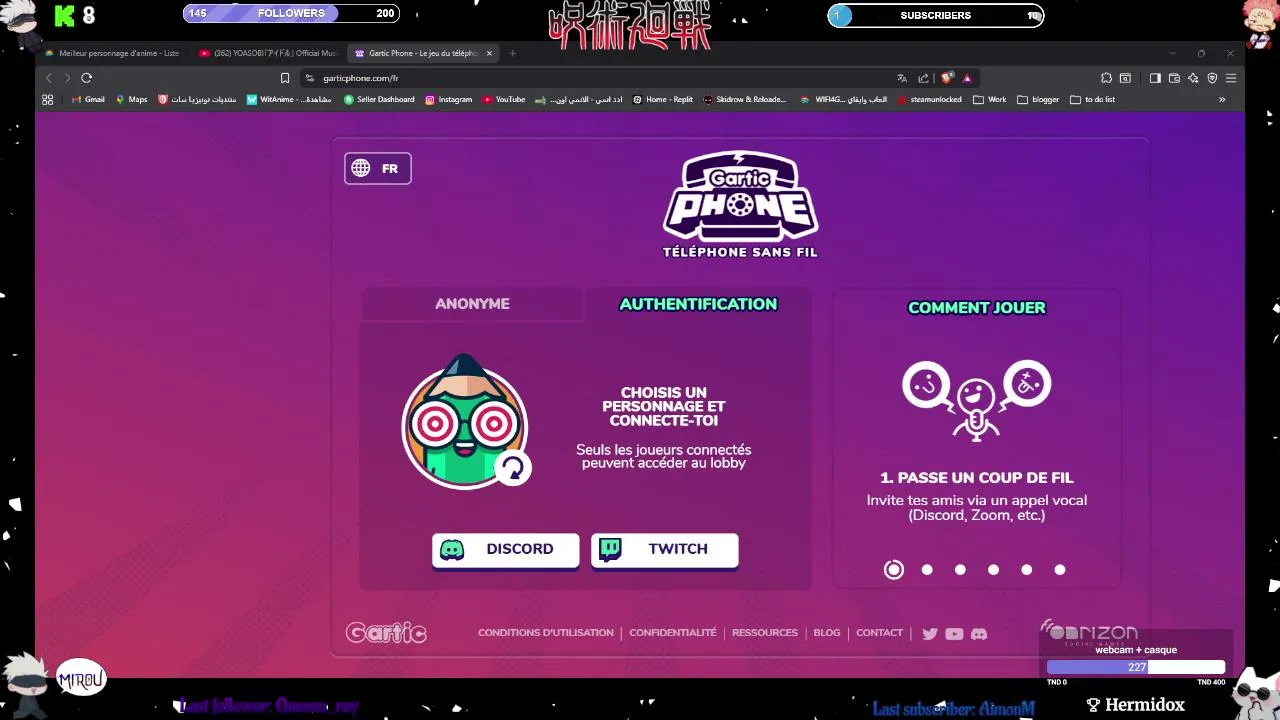Click the green pencil character avatar
This screenshot has height=720, width=1280.
[465, 421]
